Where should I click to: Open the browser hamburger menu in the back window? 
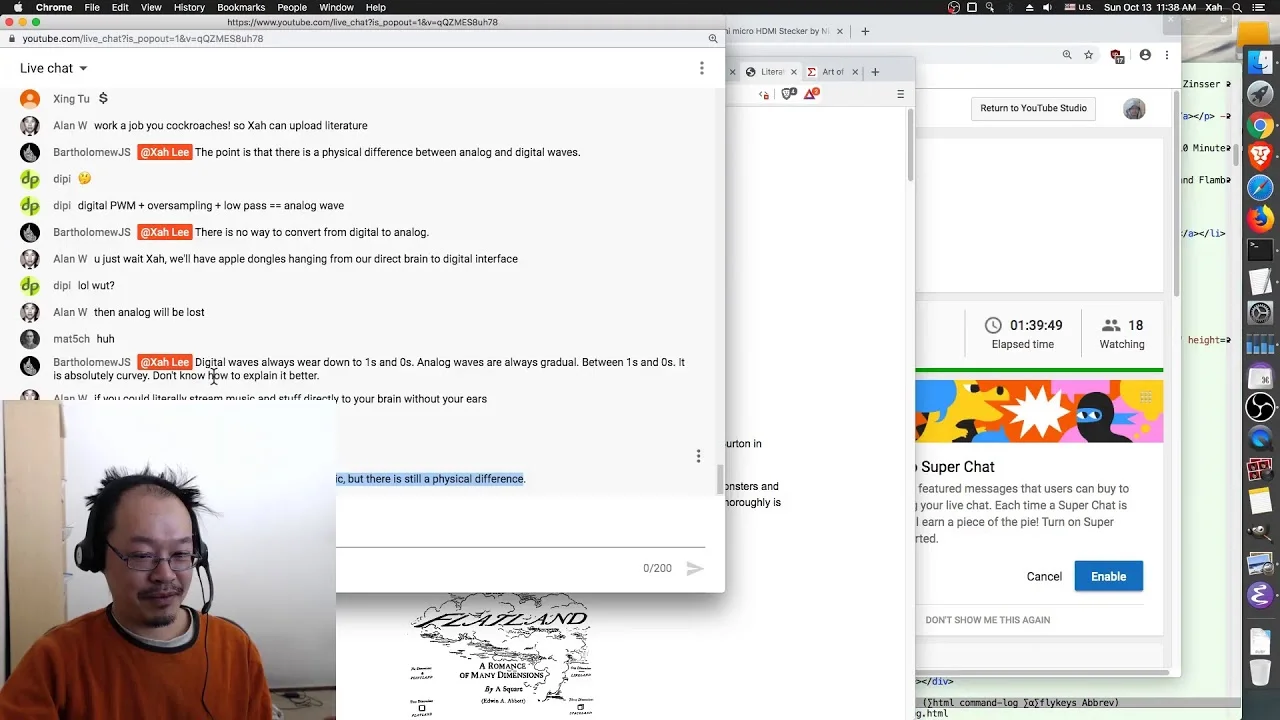pos(900,94)
